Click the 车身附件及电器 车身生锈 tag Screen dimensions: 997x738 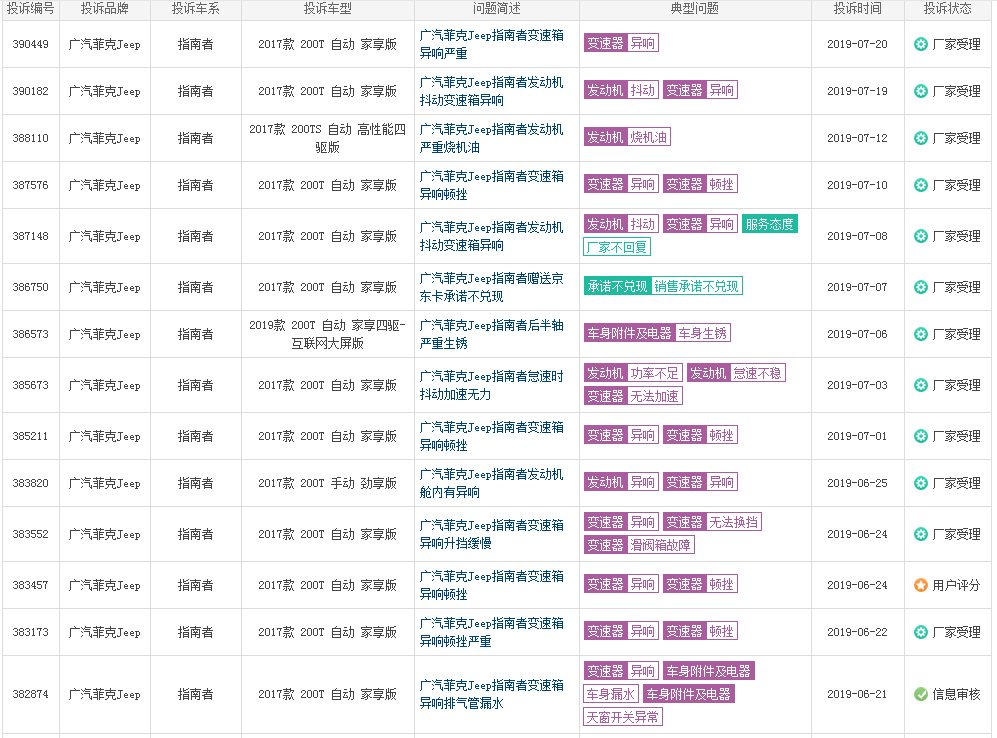point(657,333)
